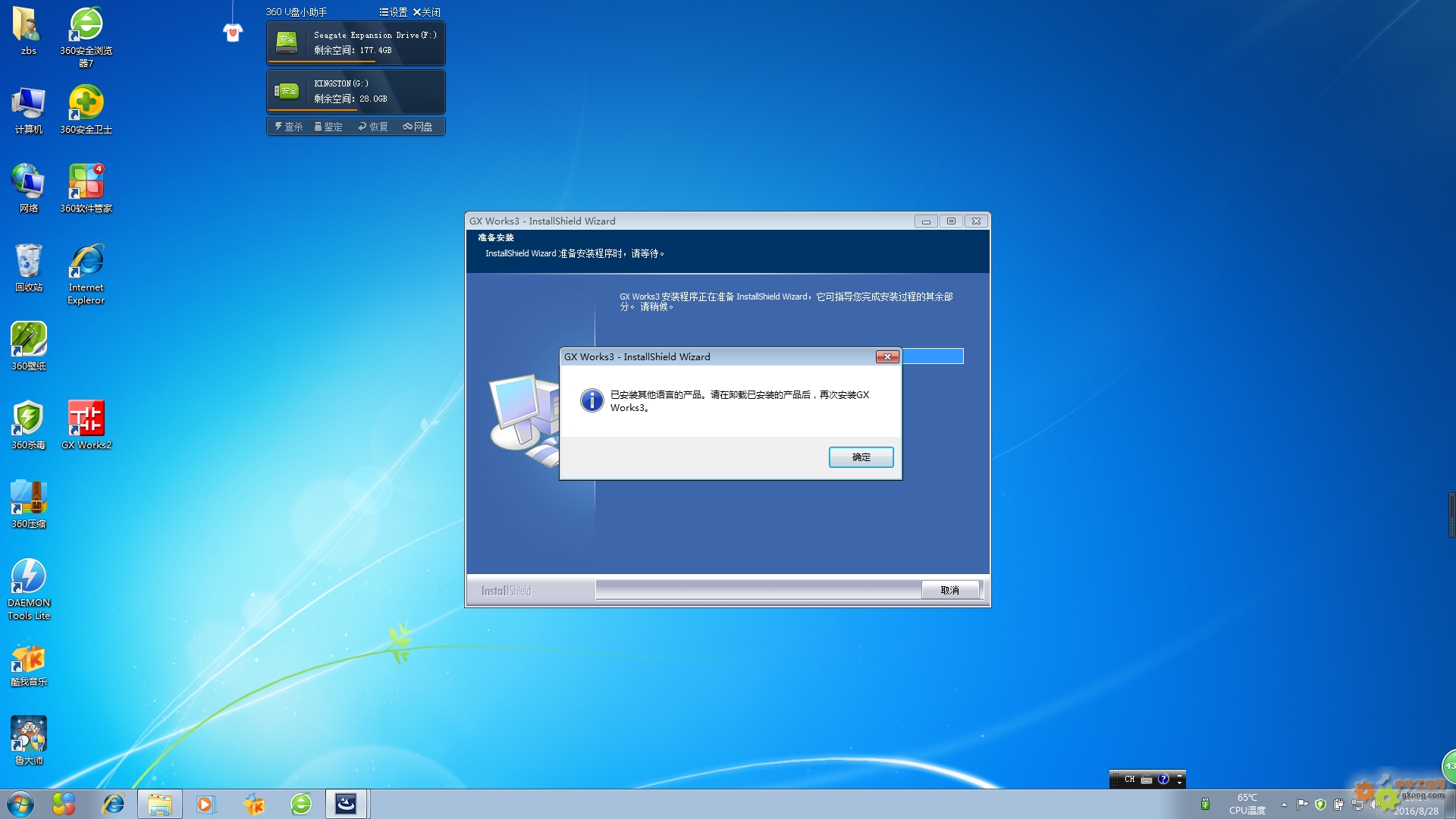Open 360安全浏览器7 desktop shortcut

click(86, 36)
